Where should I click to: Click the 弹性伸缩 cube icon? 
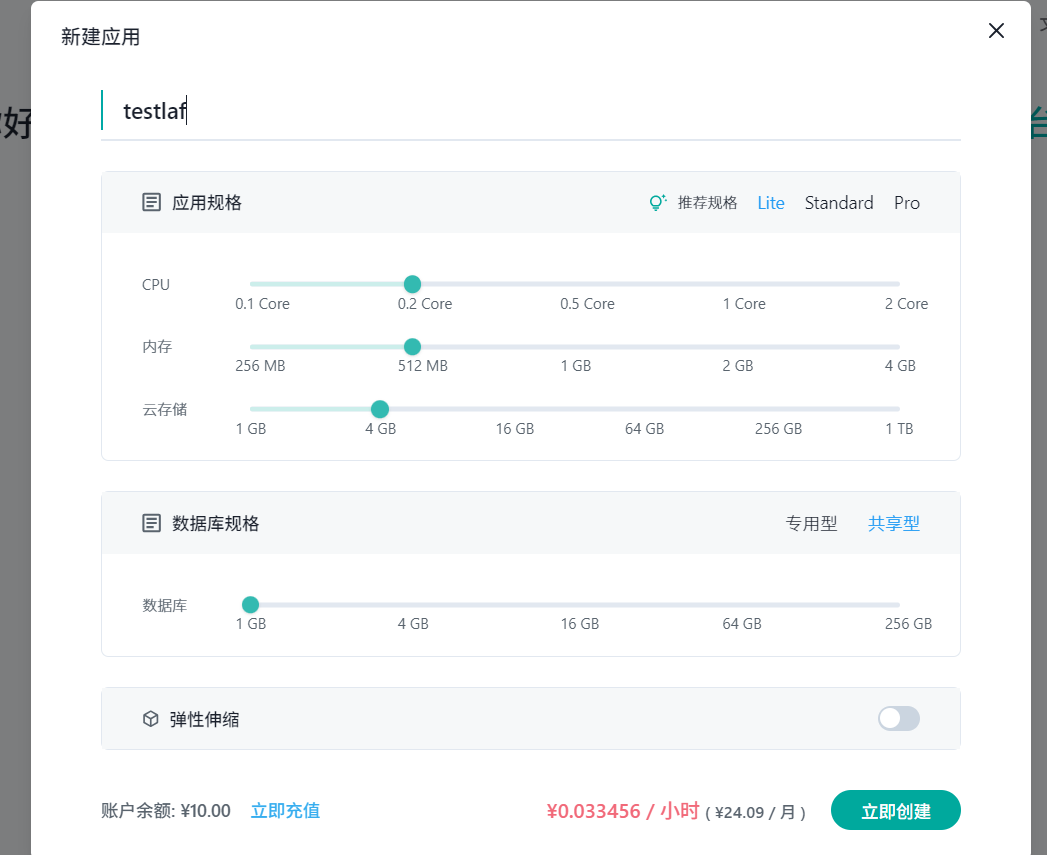(151, 719)
